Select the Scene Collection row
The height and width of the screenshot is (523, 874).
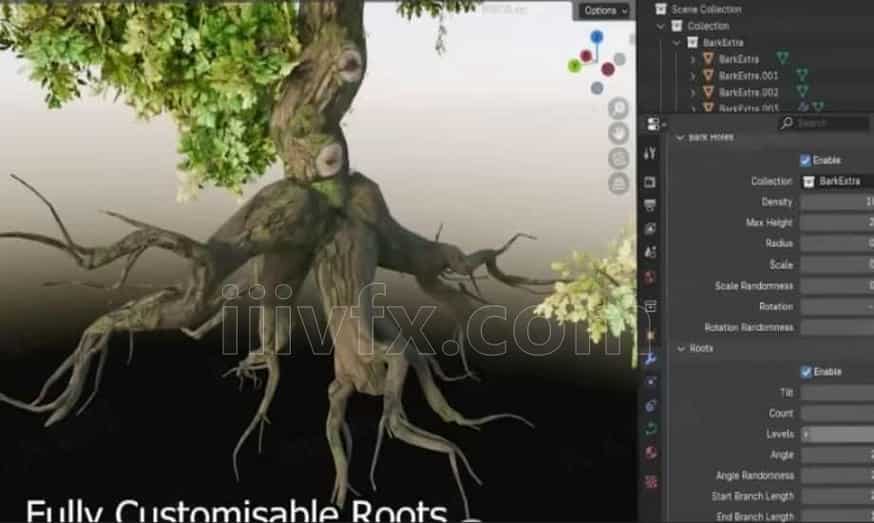pyautogui.click(x=706, y=9)
